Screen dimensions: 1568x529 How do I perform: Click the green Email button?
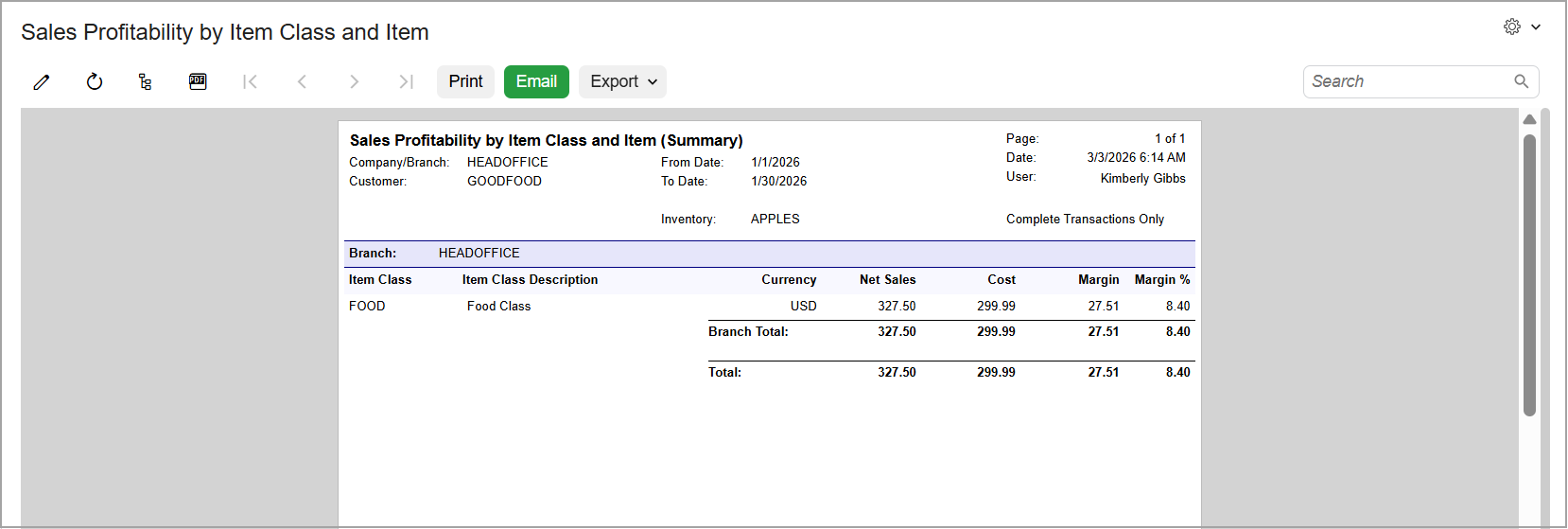click(536, 81)
